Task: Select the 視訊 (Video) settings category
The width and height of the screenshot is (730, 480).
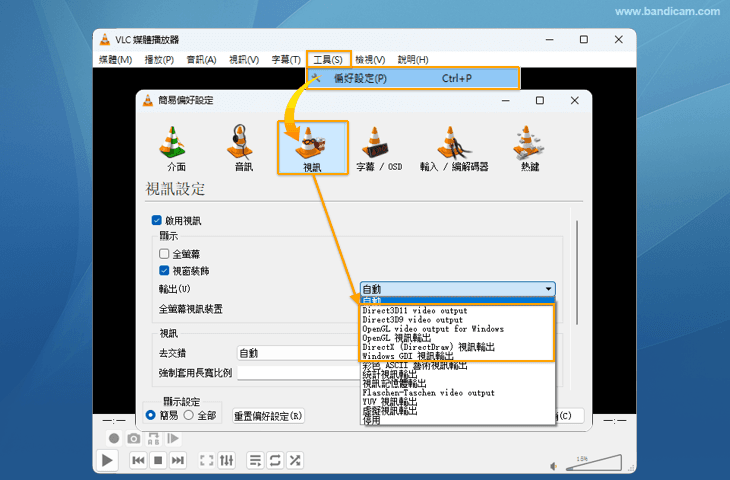Action: click(312, 148)
